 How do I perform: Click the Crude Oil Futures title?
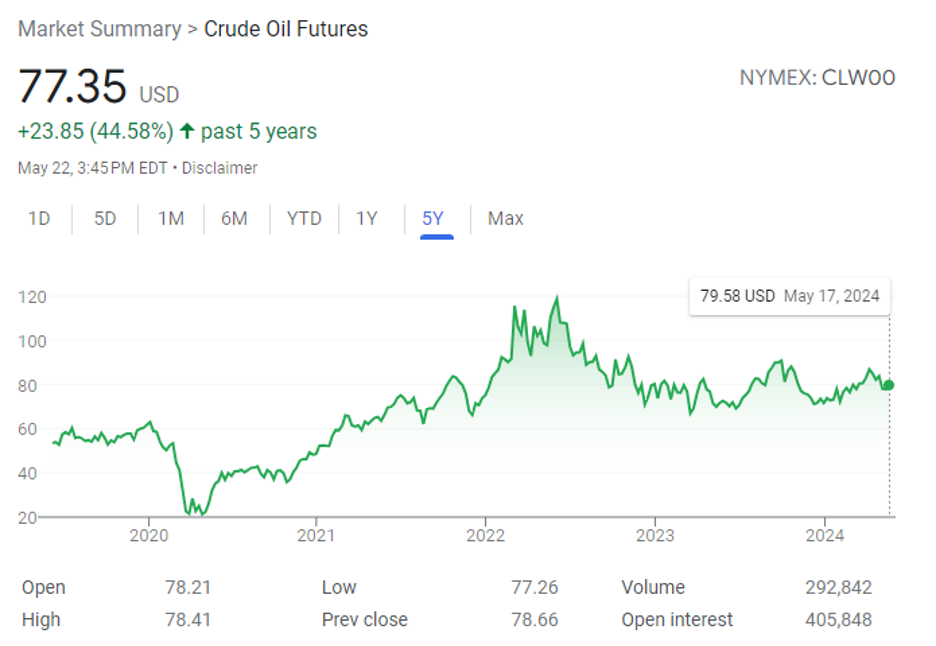286,29
